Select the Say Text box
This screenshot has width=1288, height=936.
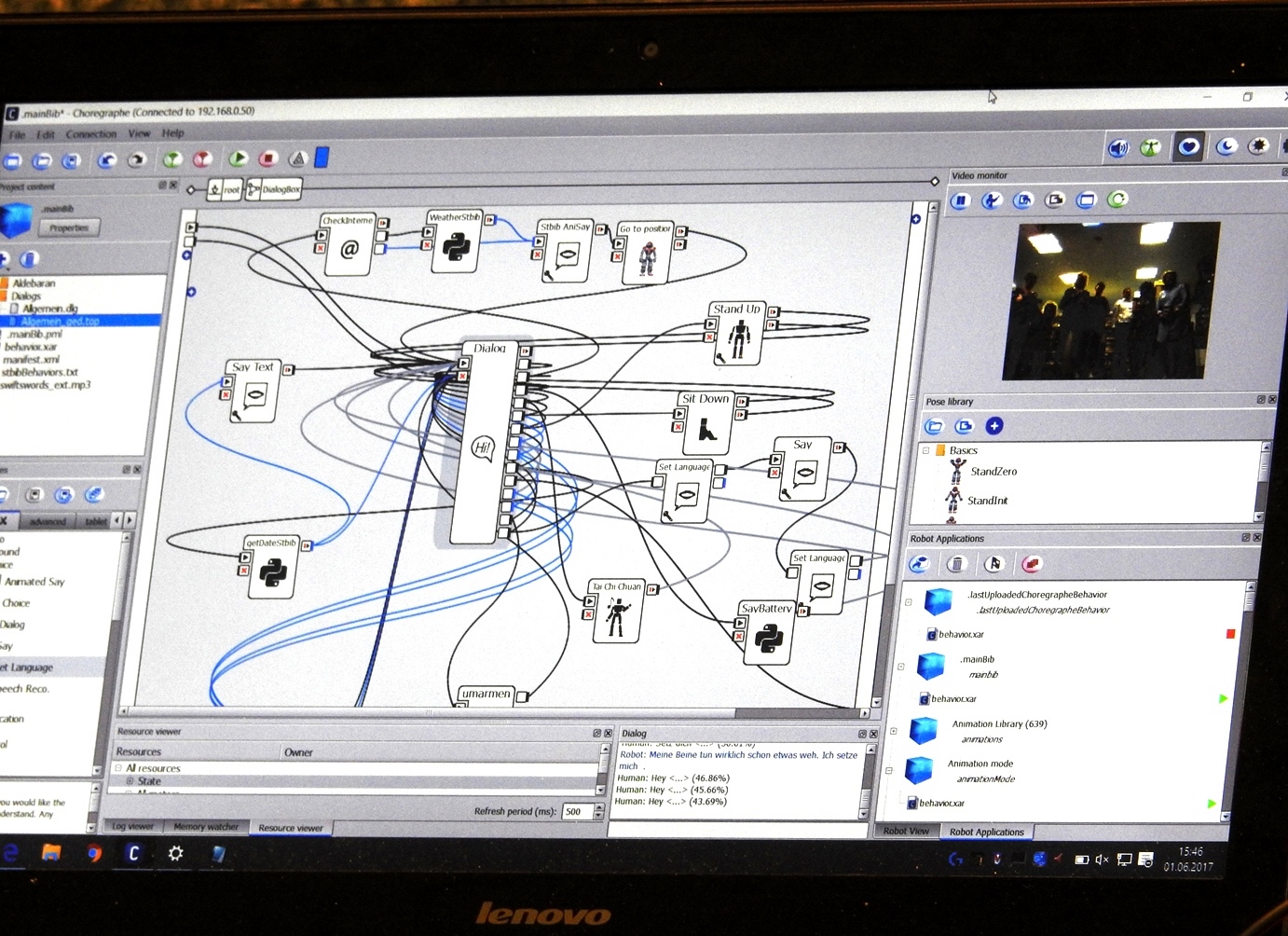point(253,391)
